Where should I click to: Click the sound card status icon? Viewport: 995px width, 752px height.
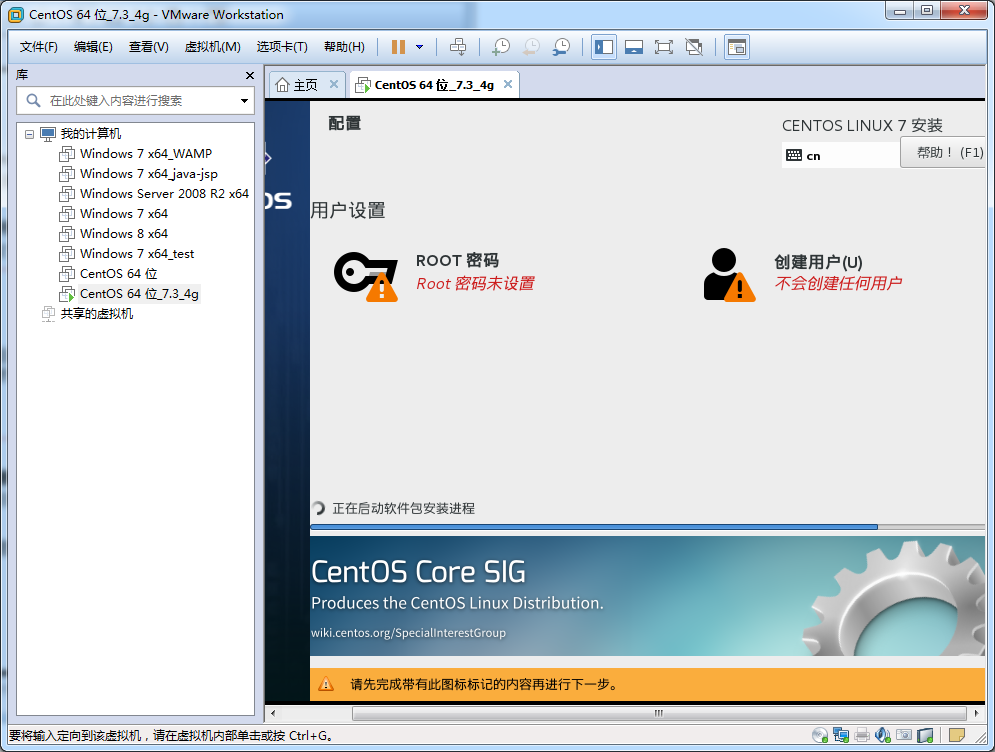click(x=883, y=736)
